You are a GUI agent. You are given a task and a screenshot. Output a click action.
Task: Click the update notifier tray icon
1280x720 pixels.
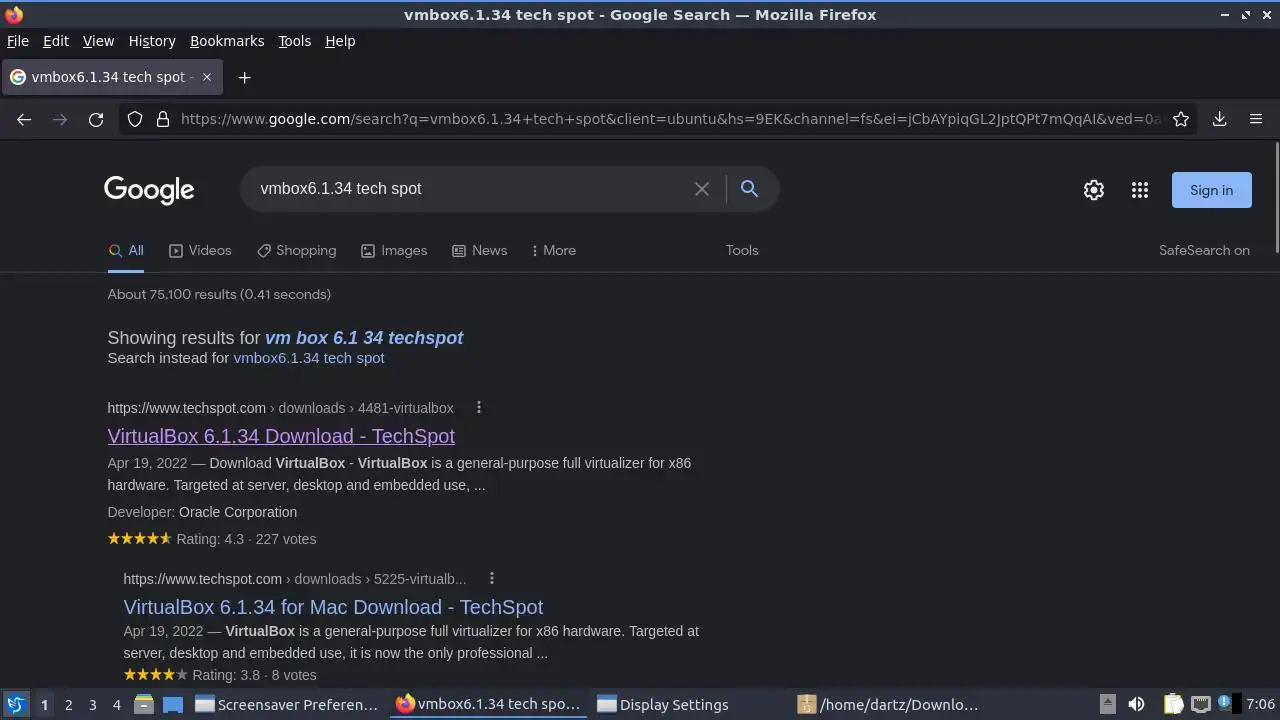[x=1224, y=704]
